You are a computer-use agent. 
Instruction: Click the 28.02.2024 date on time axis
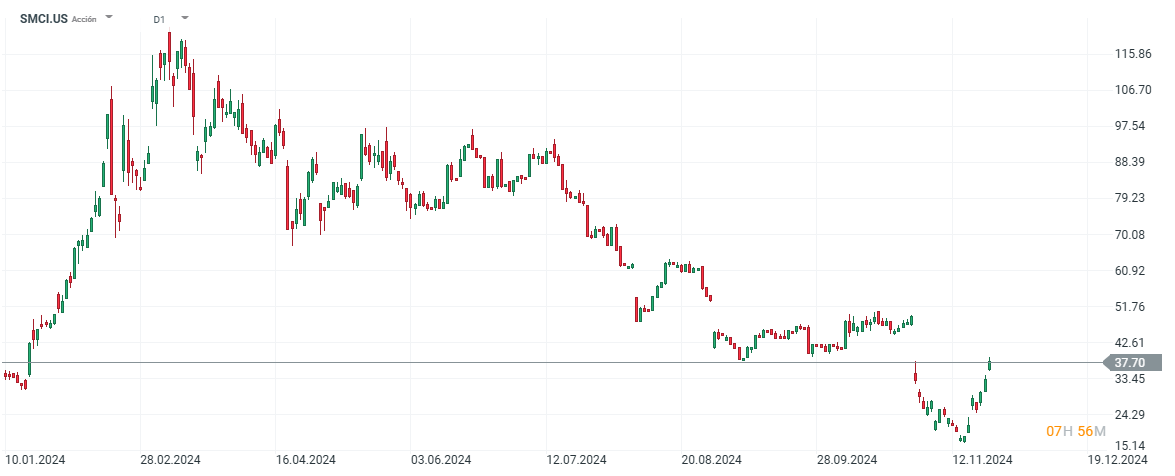tap(170, 460)
